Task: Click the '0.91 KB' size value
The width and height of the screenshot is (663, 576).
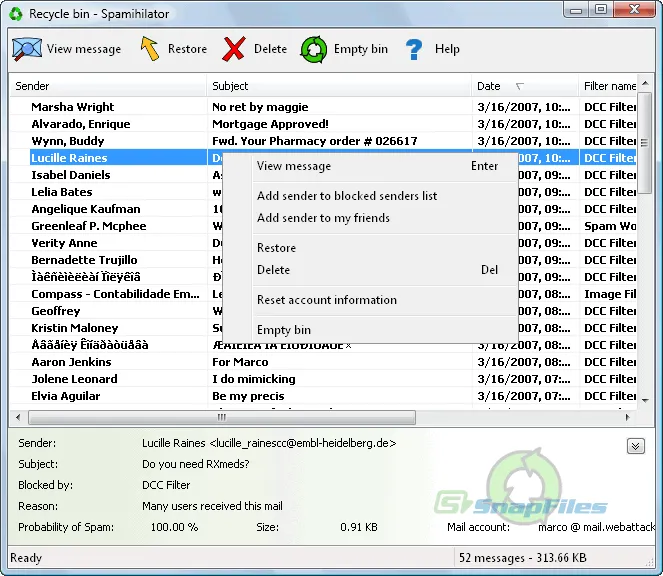Action: pyautogui.click(x=359, y=527)
